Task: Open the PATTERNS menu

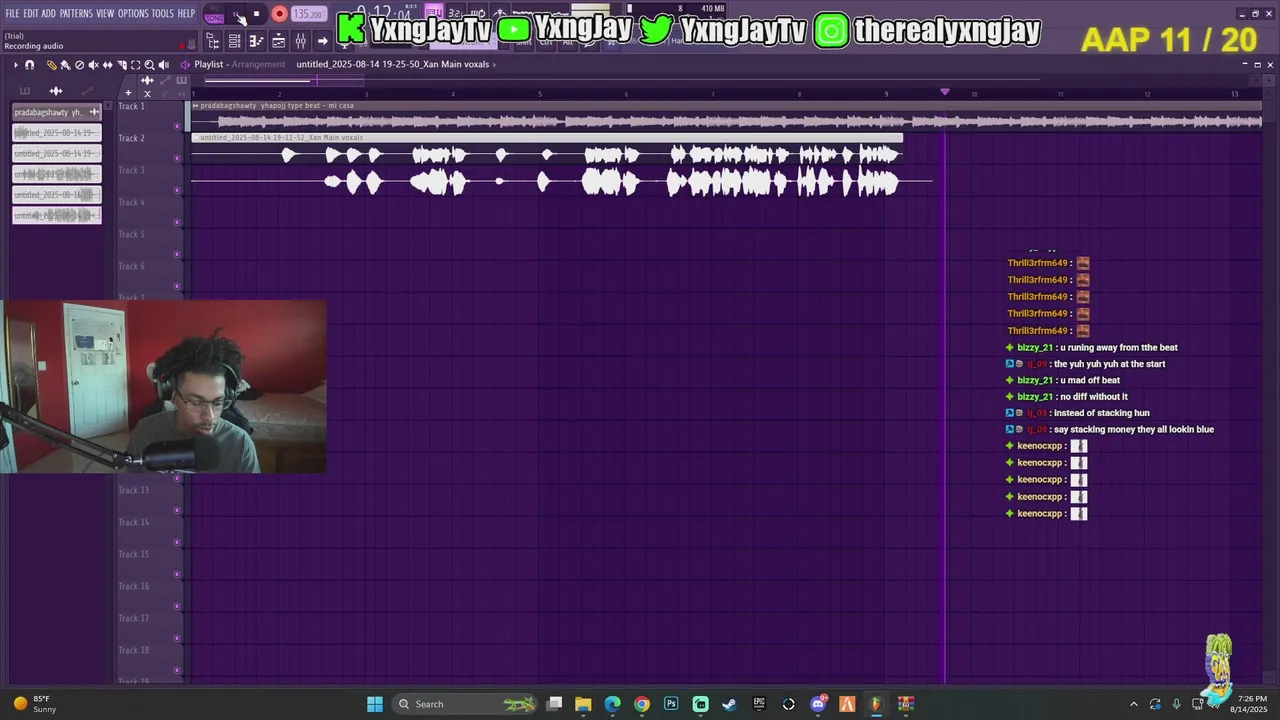Action: pos(76,13)
